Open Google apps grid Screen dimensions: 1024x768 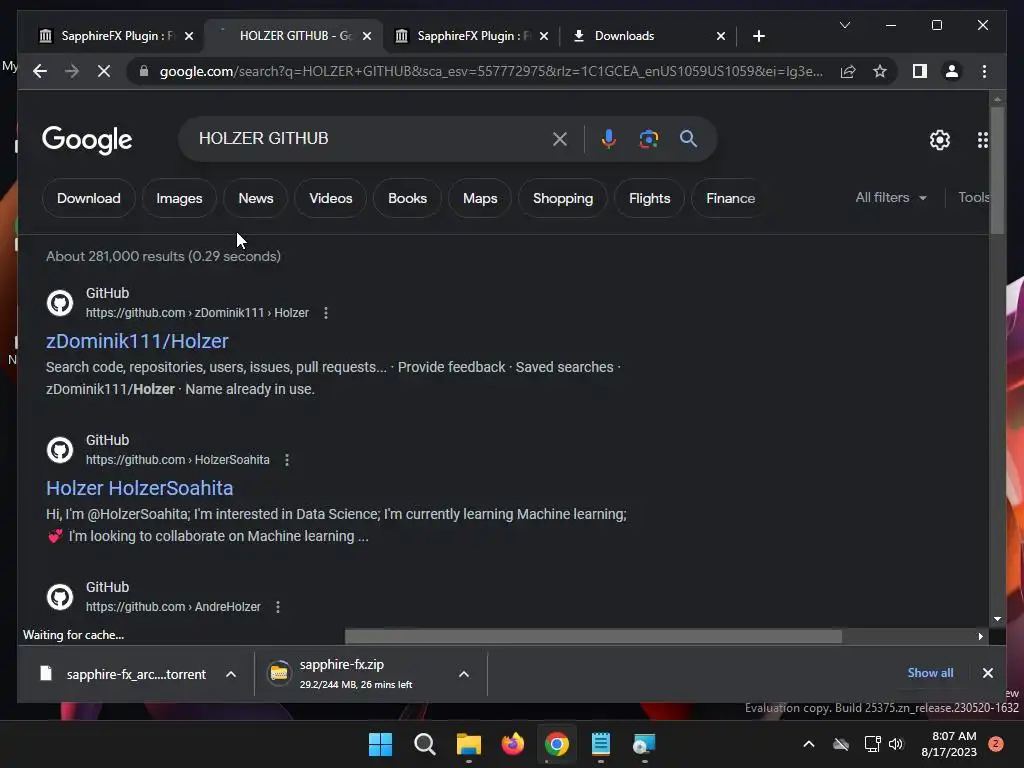click(982, 139)
